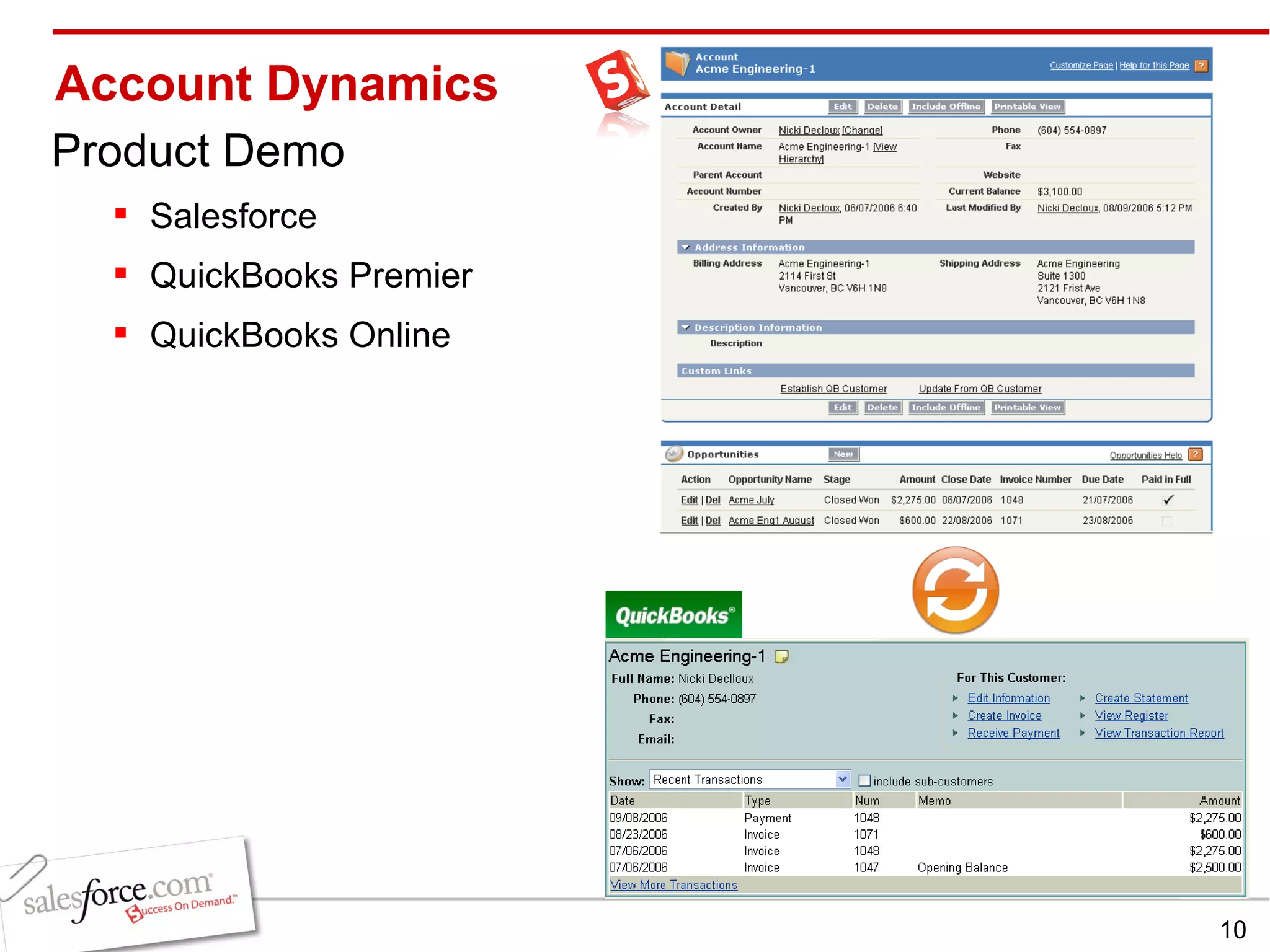Sort transactions by the Date column header
Image resolution: width=1270 pixels, height=952 pixels.
[675, 801]
